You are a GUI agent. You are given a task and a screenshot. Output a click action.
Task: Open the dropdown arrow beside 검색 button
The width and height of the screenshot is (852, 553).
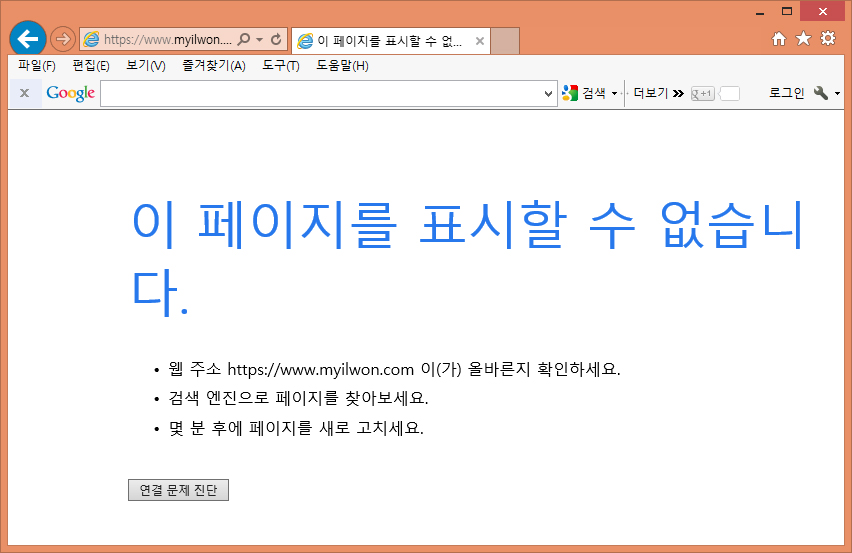(615, 93)
